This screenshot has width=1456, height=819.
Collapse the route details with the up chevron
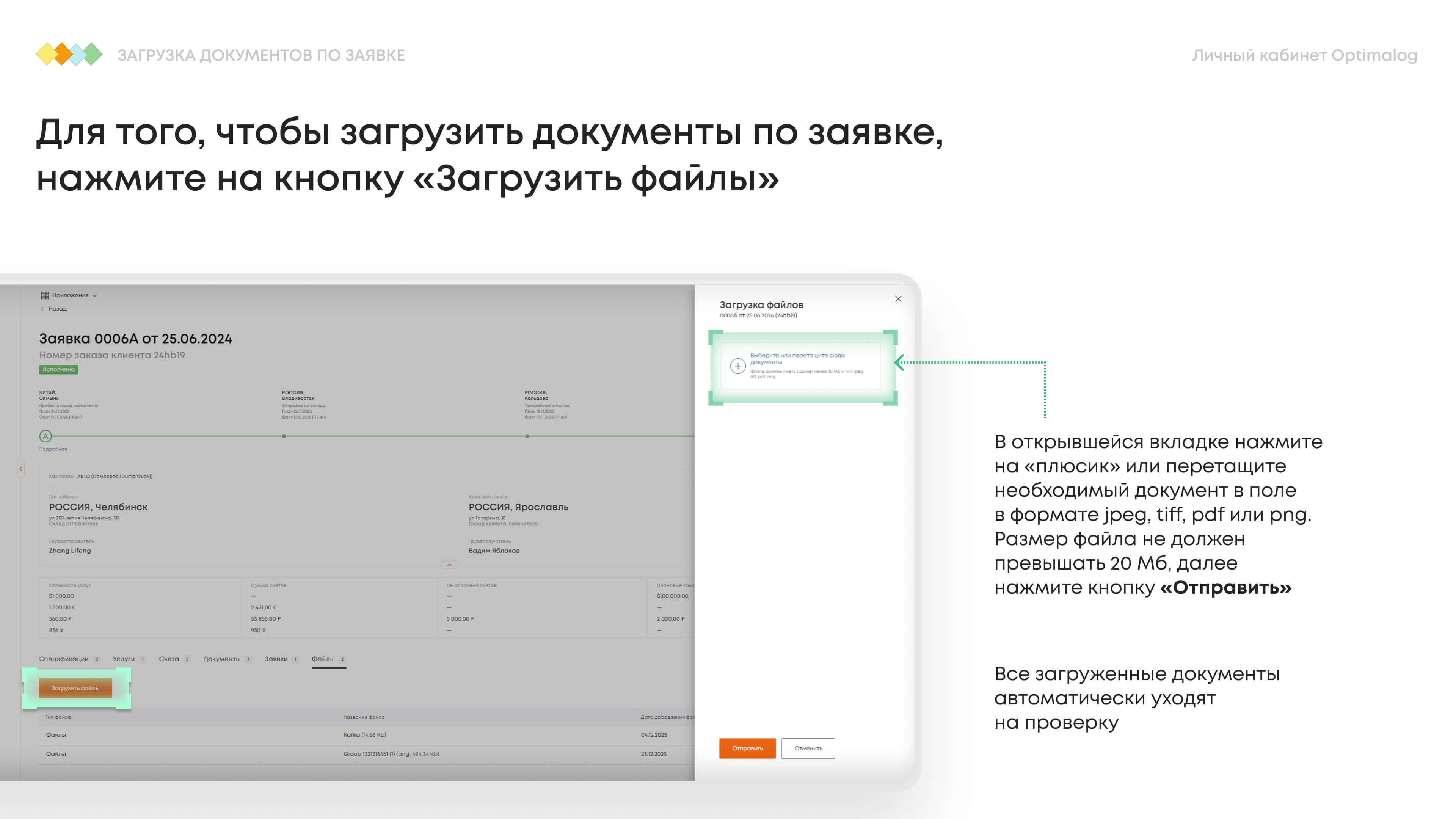click(x=449, y=565)
